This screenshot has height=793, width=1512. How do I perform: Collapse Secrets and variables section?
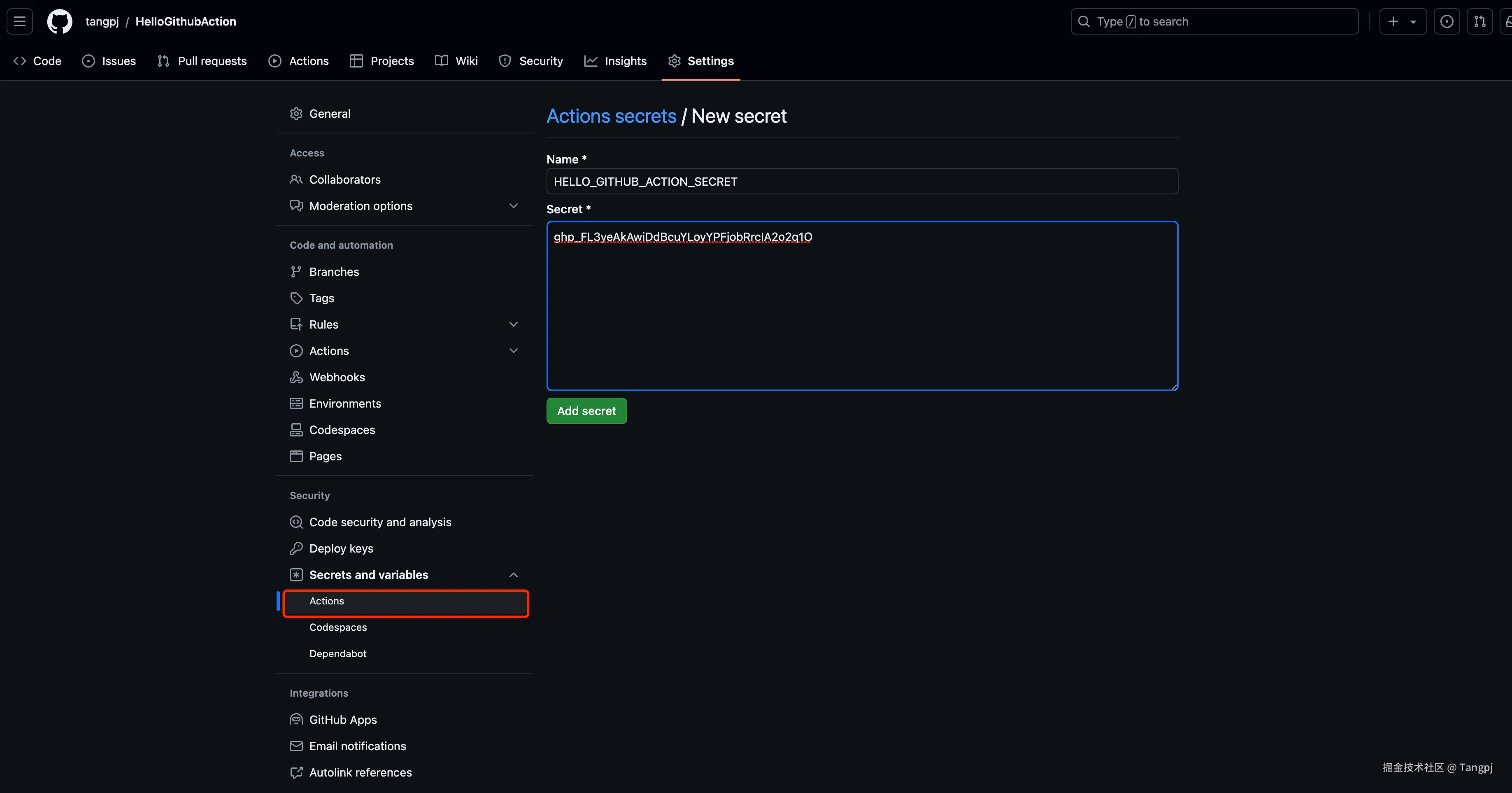pyautogui.click(x=513, y=574)
